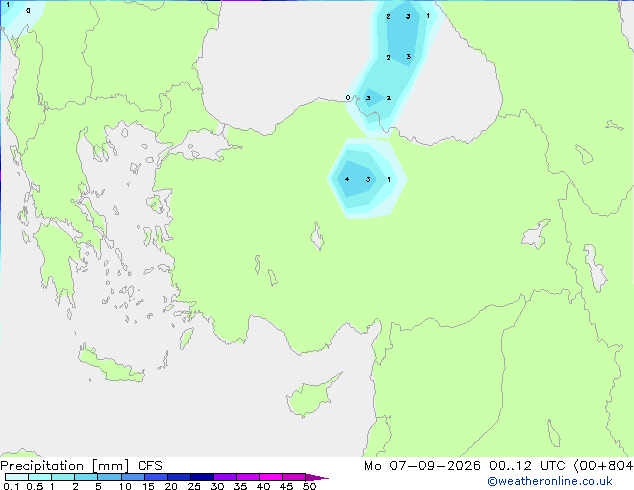The image size is (634, 490).
Task: Click the '10' legend scale label
Action: click(125, 486)
